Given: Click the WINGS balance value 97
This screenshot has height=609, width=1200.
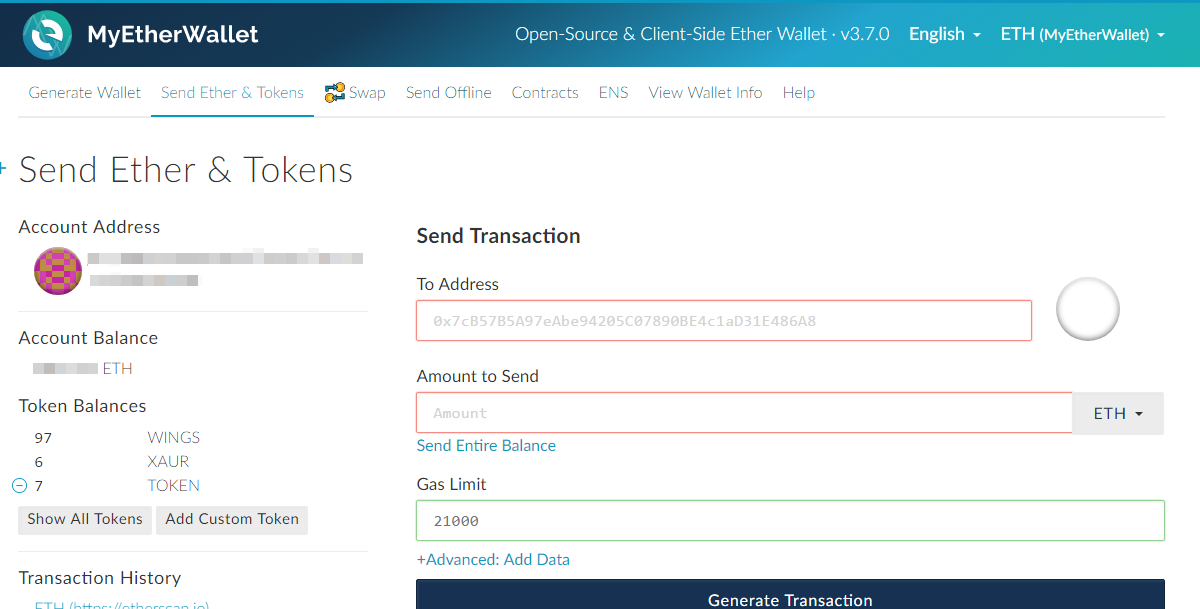Looking at the screenshot, I should pyautogui.click(x=43, y=438).
